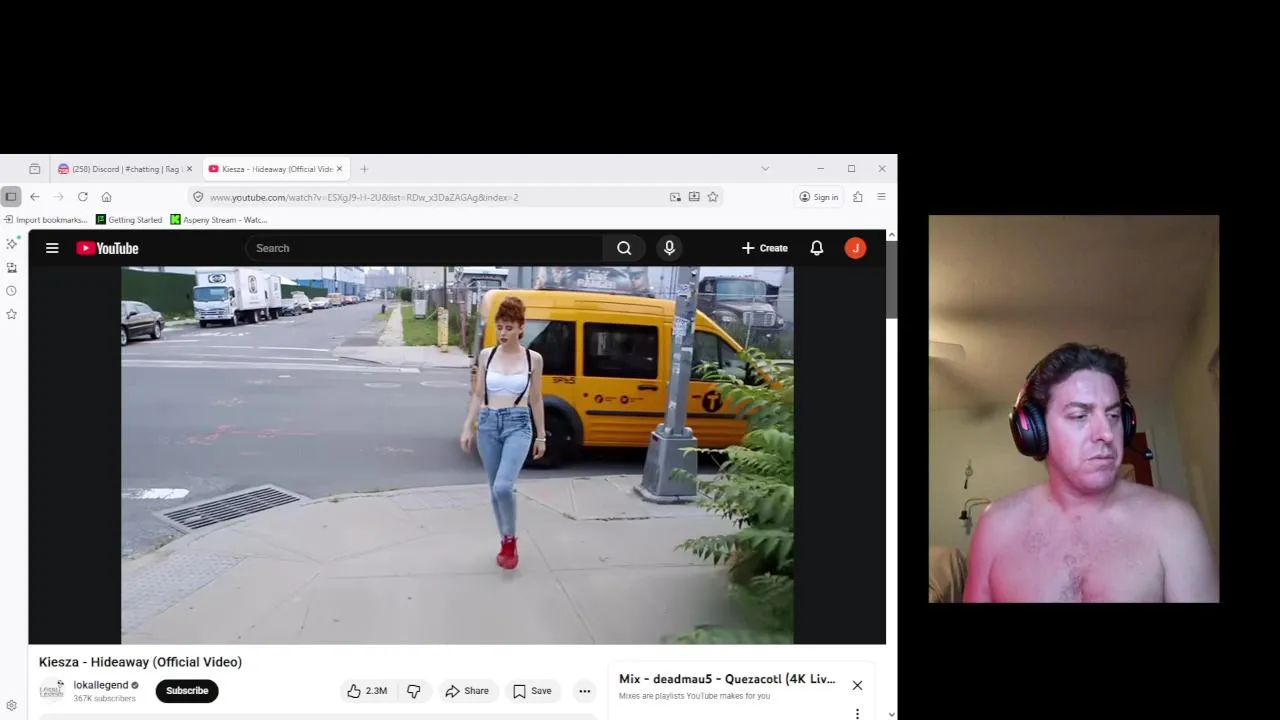This screenshot has height=720, width=1280.
Task: Open a new browser tab
Action: point(364,169)
